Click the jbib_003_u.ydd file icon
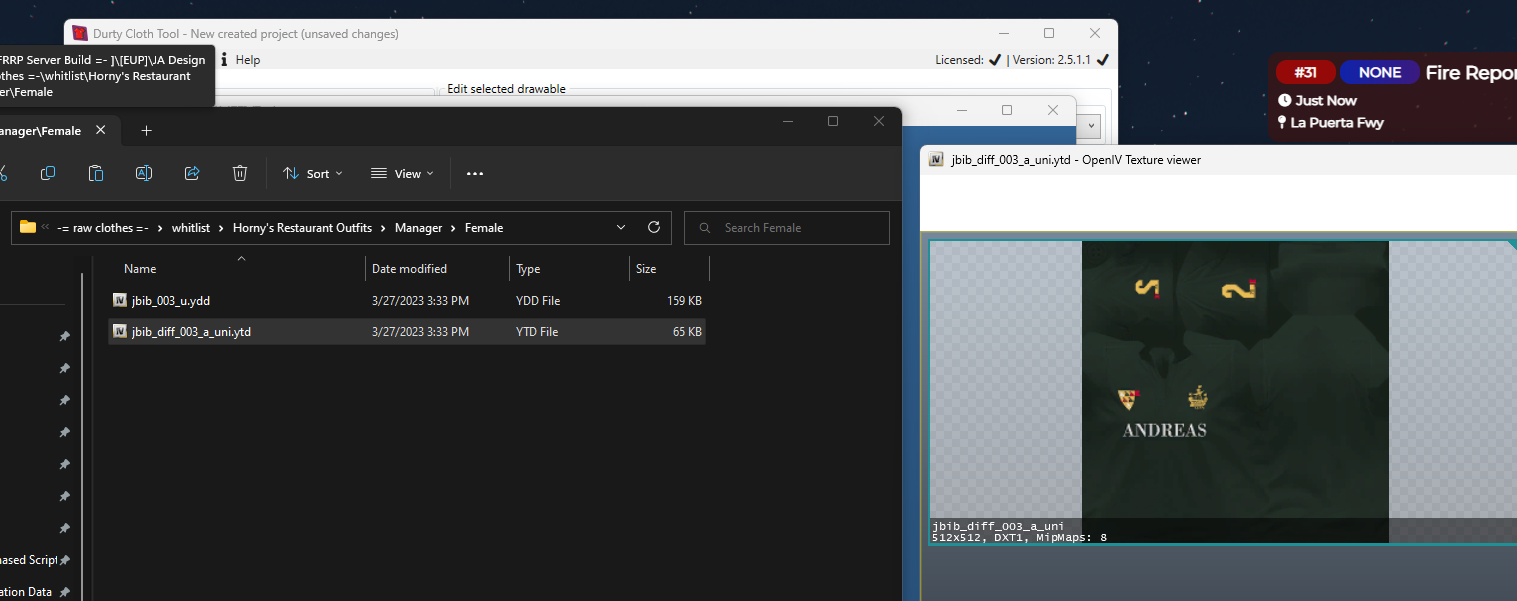Viewport: 1517px width, 601px height. [x=120, y=300]
